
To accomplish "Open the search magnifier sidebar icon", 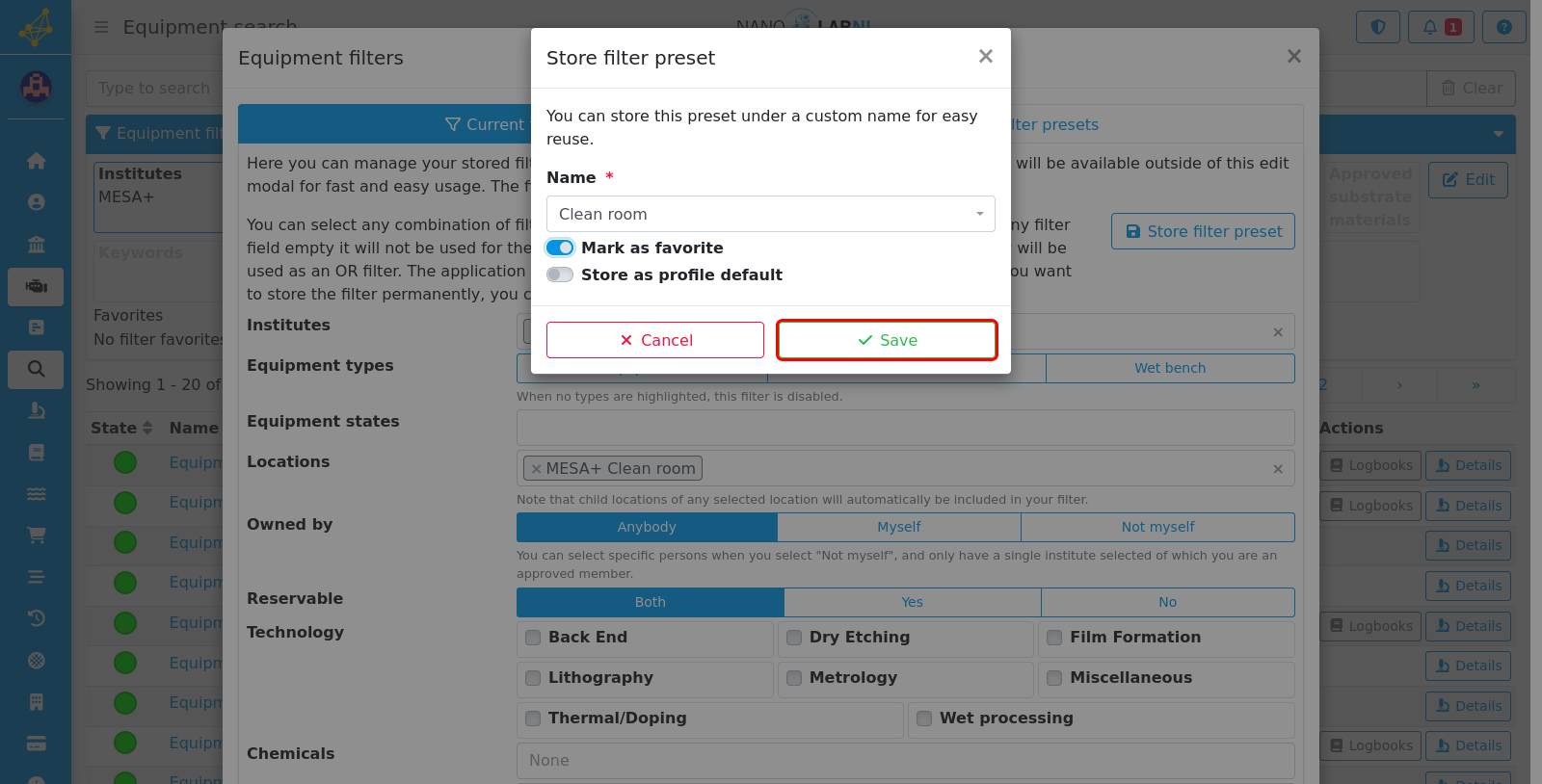I will 36,369.
